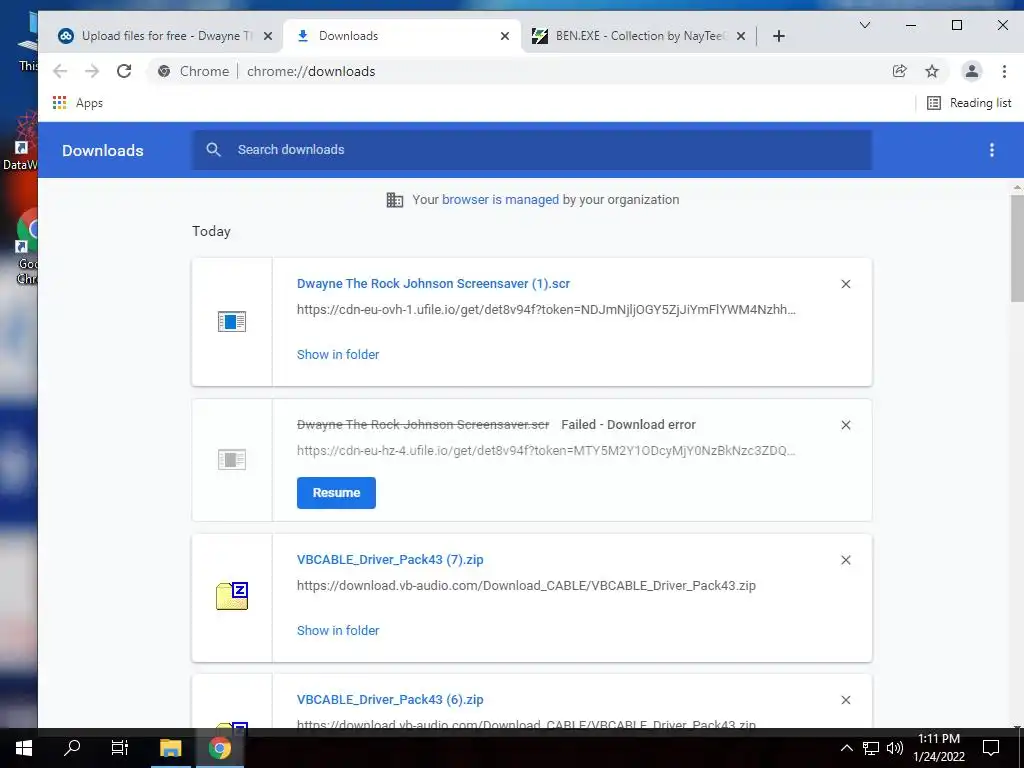Screen dimensions: 1024x768
Task: Open the Reading list panel
Action: 969,103
